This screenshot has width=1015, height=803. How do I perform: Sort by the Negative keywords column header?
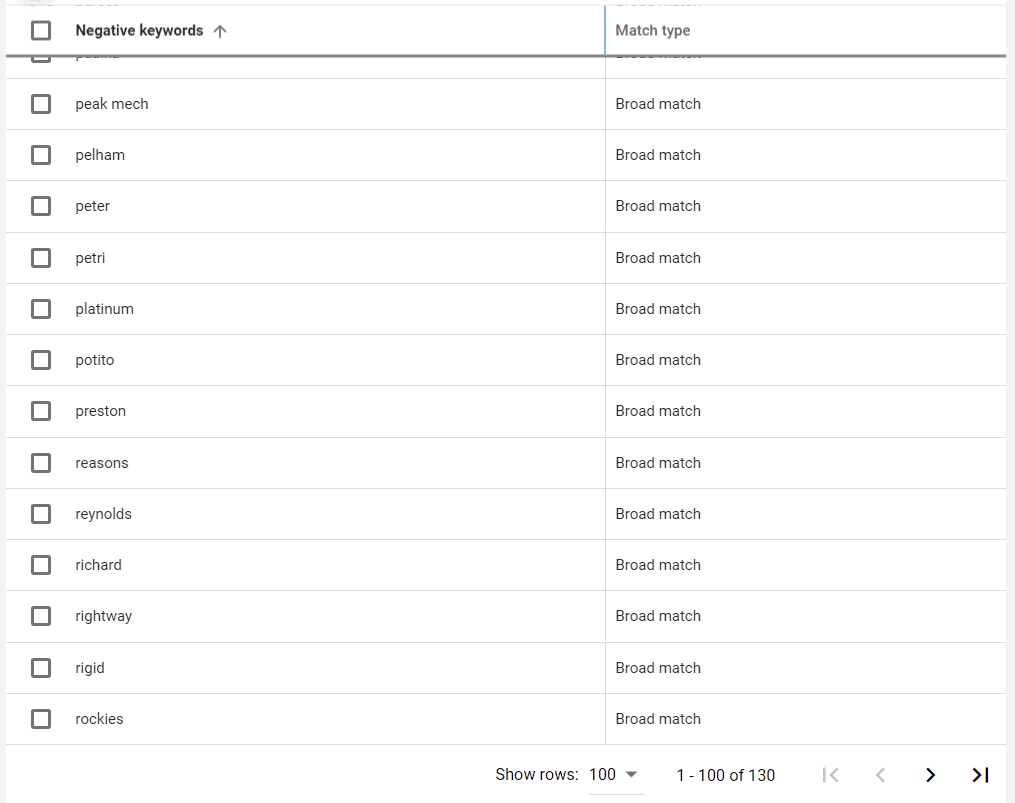pyautogui.click(x=139, y=31)
